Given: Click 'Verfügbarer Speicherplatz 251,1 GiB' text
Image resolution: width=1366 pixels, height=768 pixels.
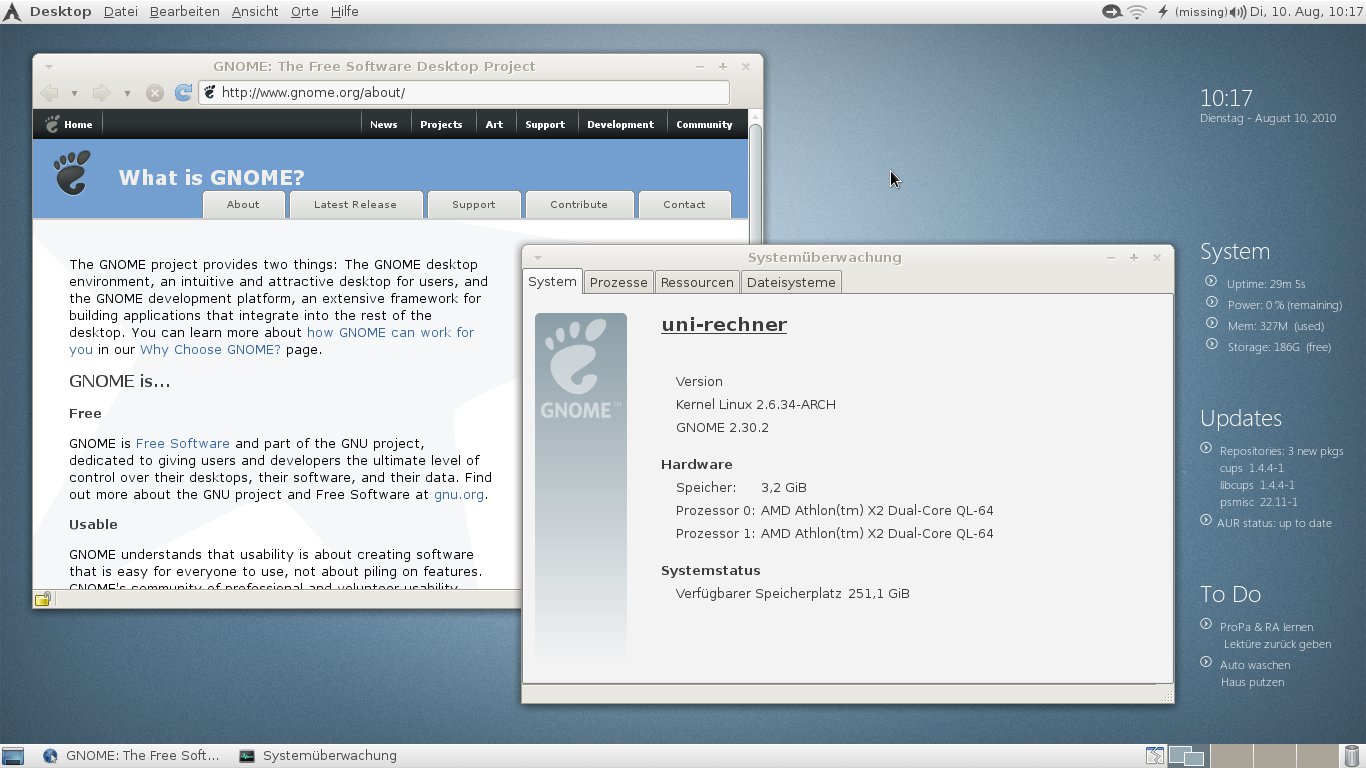Looking at the screenshot, I should pyautogui.click(x=793, y=594).
